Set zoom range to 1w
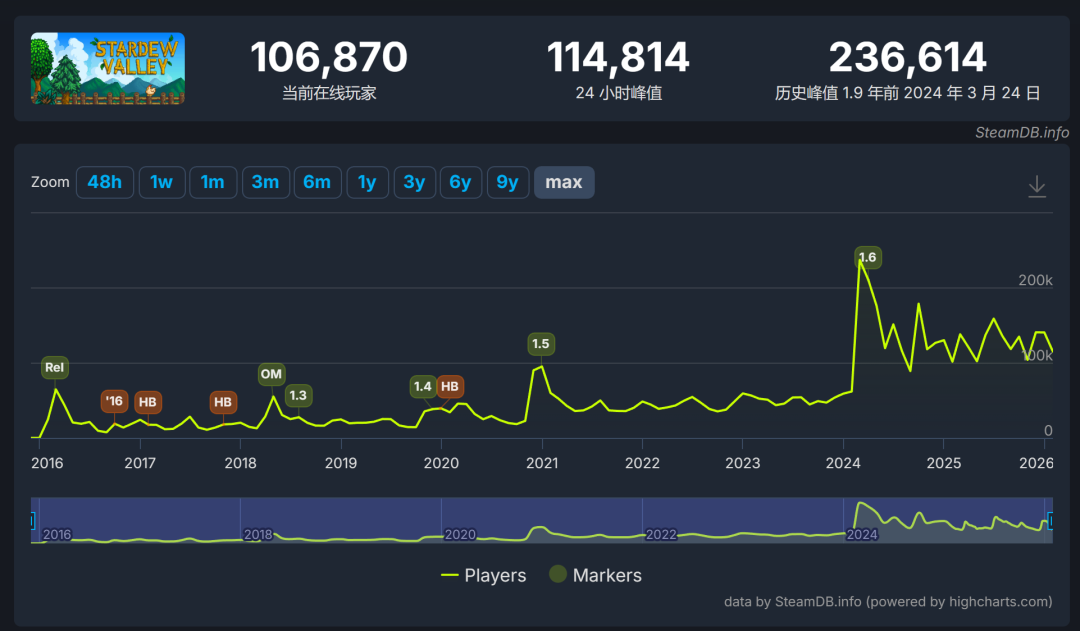1080x631 pixels. tap(162, 183)
